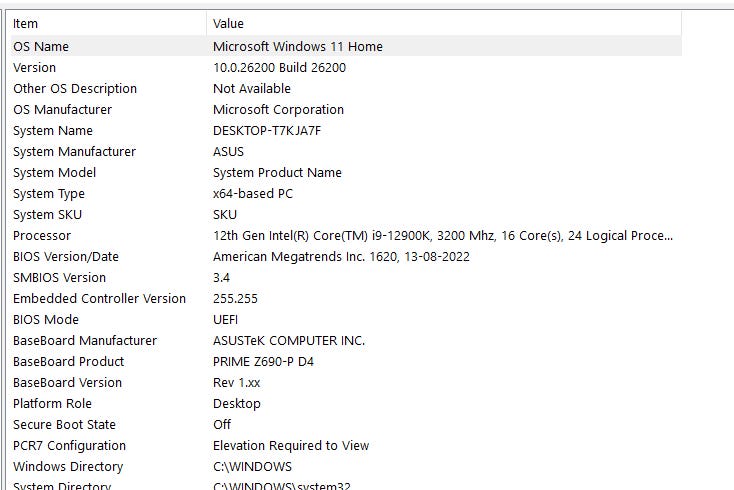Select the BaseBoard Manufacturer label
734x490 pixels.
85,341
